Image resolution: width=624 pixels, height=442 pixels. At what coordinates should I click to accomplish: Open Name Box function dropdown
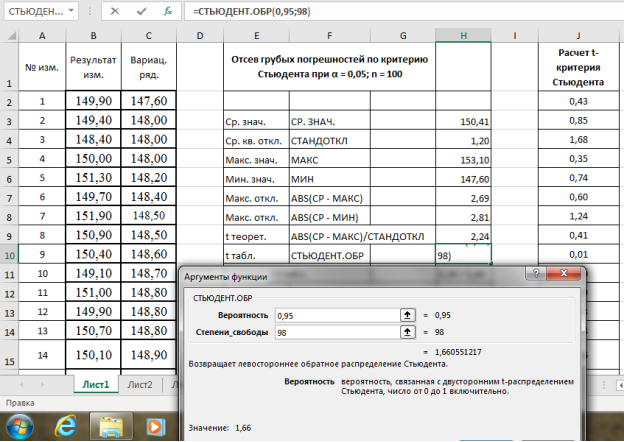click(71, 11)
